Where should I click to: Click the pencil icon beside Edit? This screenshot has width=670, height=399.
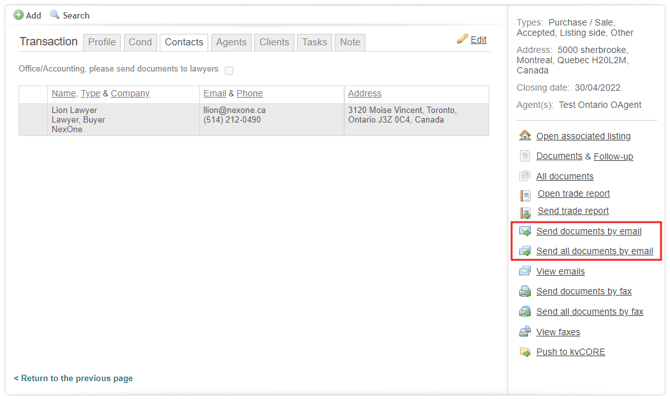pyautogui.click(x=462, y=39)
